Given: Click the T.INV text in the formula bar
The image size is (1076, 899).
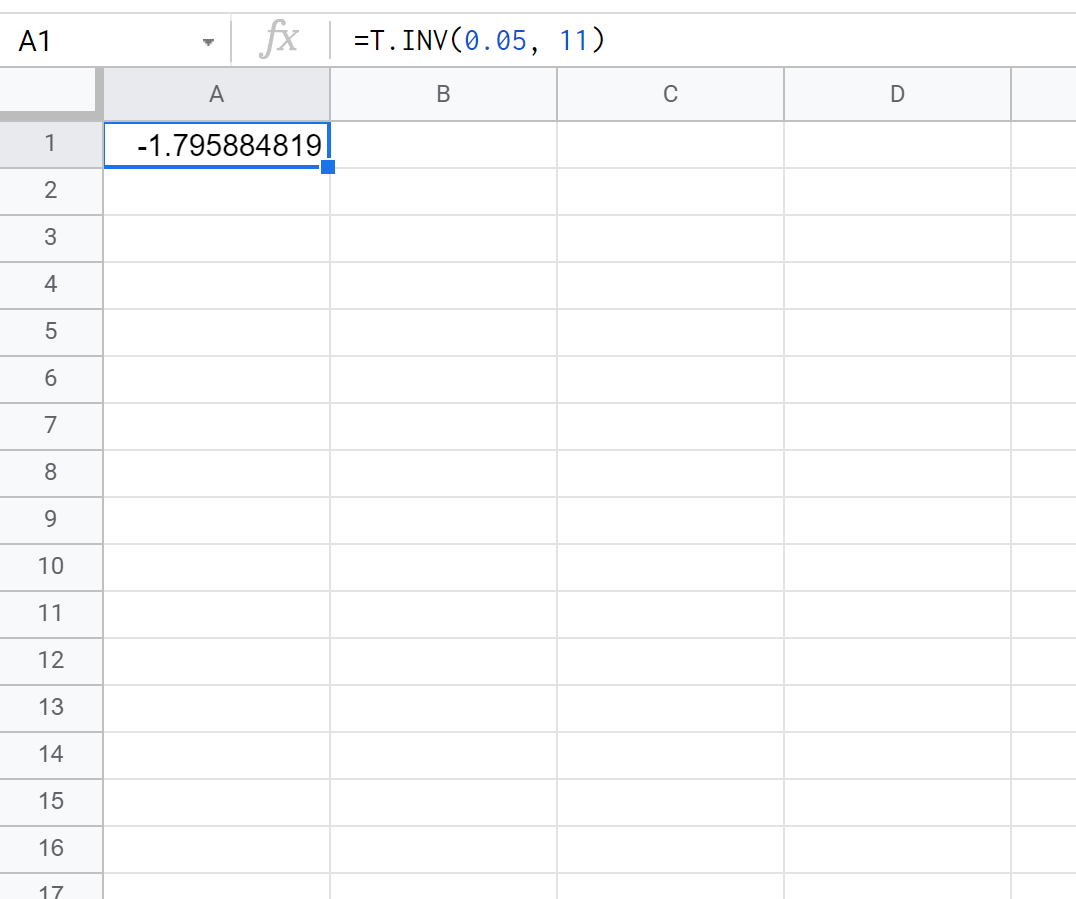Looking at the screenshot, I should [x=400, y=40].
